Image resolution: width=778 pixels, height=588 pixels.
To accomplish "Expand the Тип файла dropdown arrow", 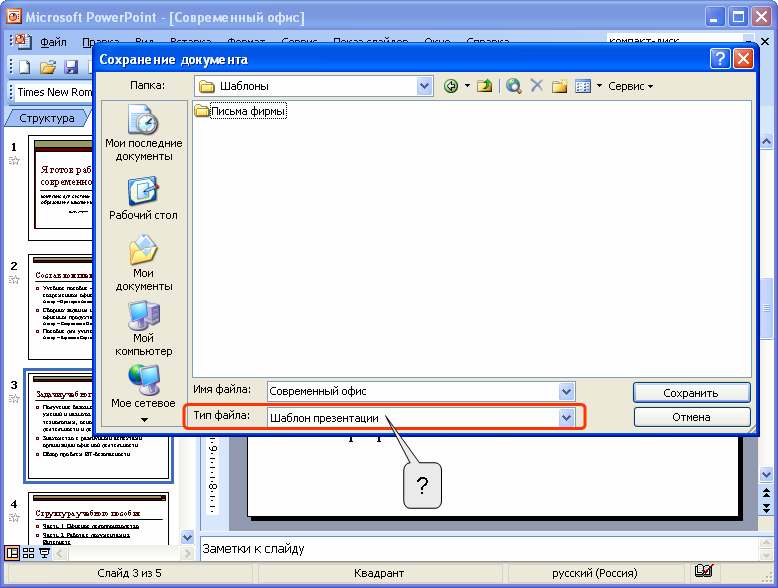I will pyautogui.click(x=567, y=418).
